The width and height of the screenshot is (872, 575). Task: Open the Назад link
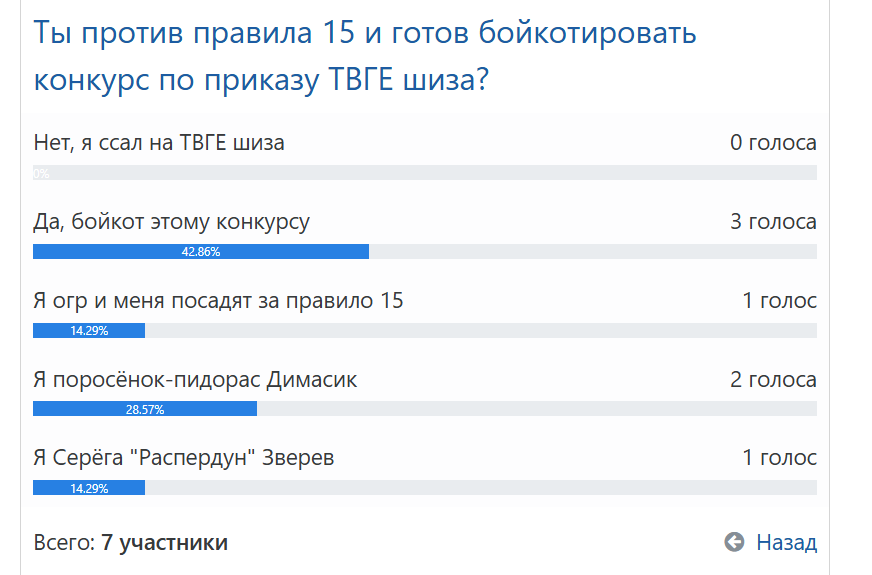(x=786, y=542)
